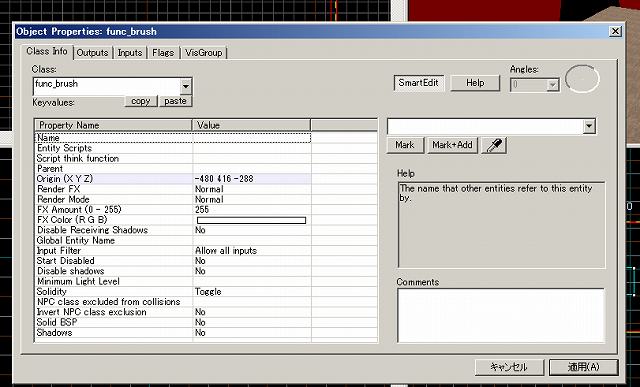Click the Mark button
The width and height of the screenshot is (640, 387).
click(x=404, y=145)
